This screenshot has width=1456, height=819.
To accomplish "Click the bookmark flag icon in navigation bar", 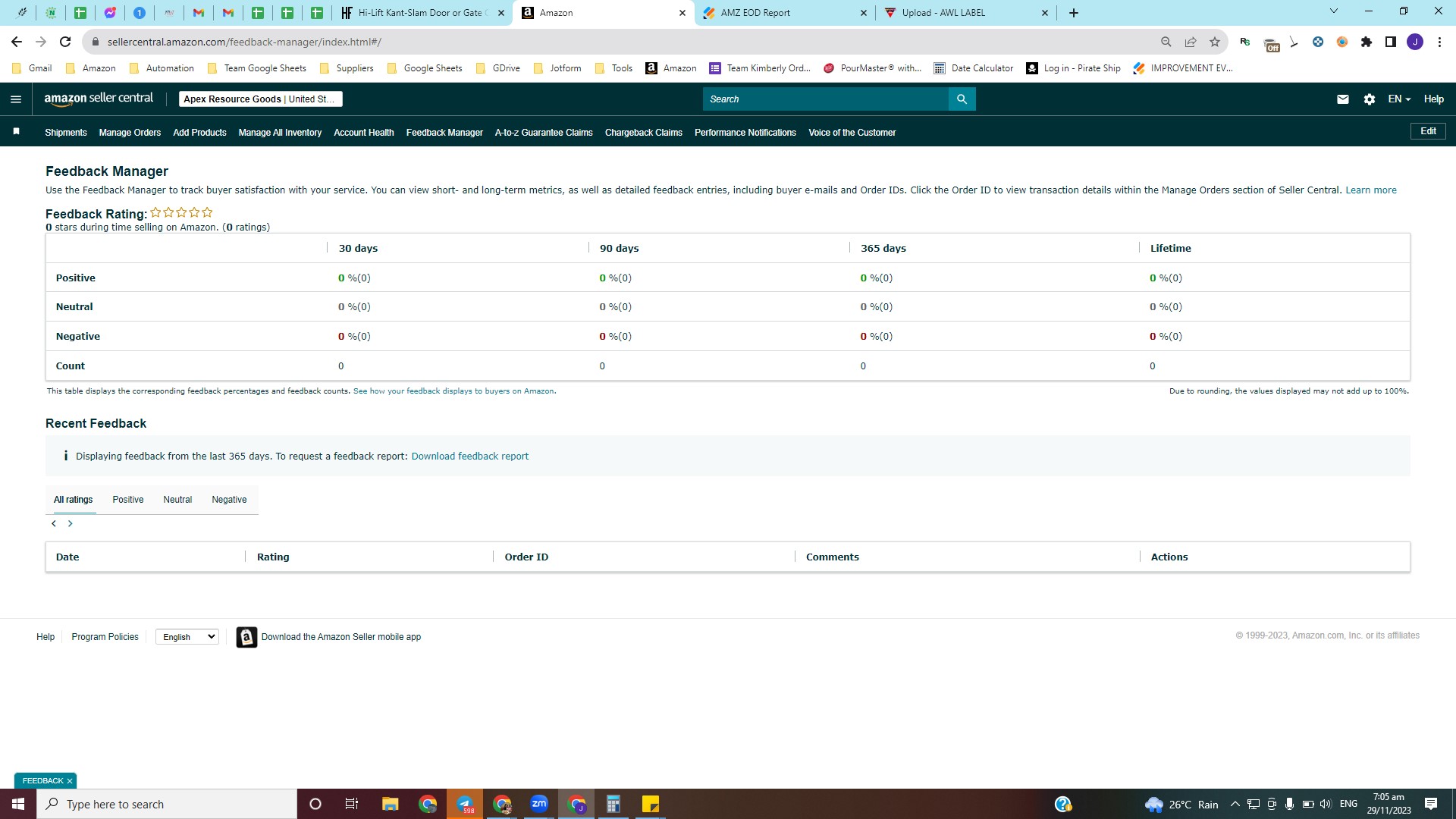I will coord(16,132).
